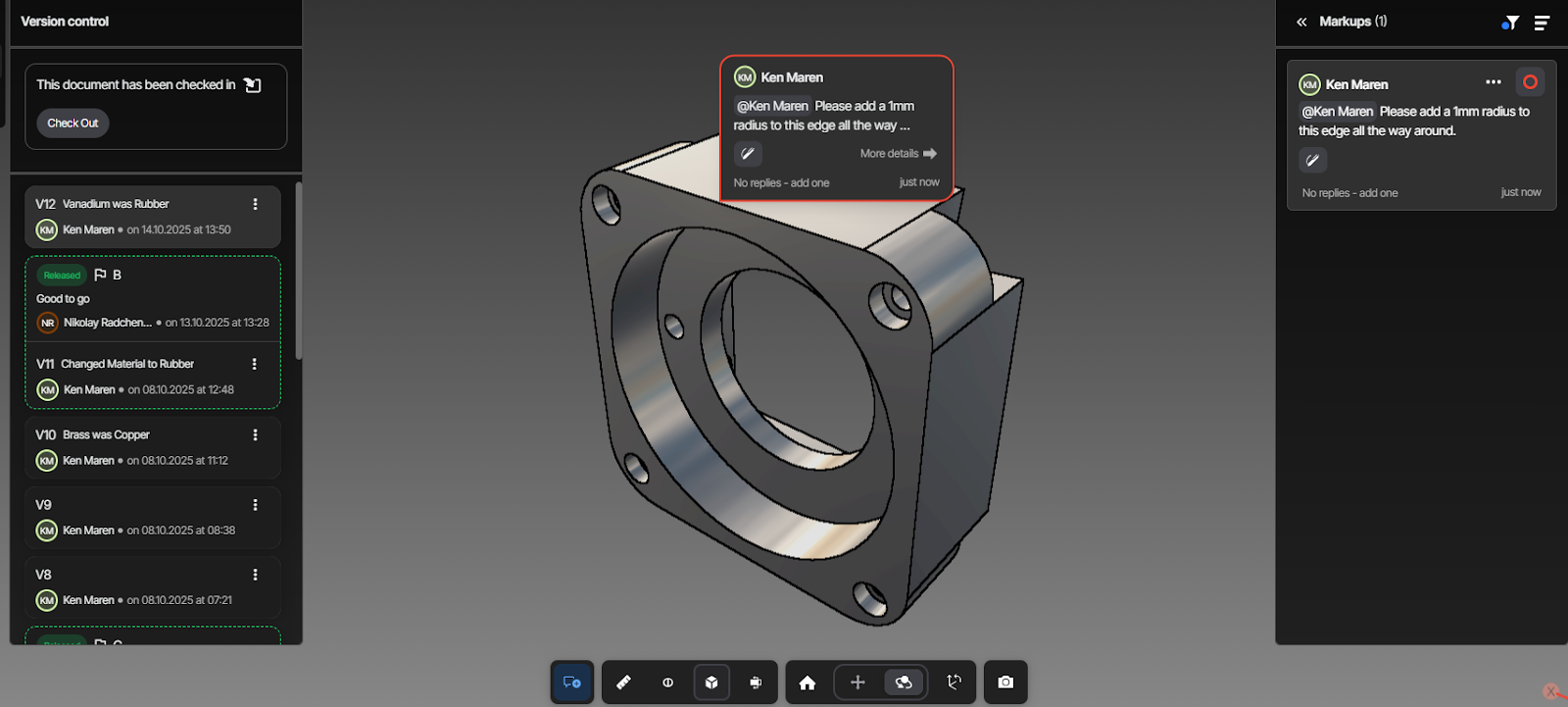
Task: Select version V10 Brass was Copper
Action: click(x=153, y=447)
